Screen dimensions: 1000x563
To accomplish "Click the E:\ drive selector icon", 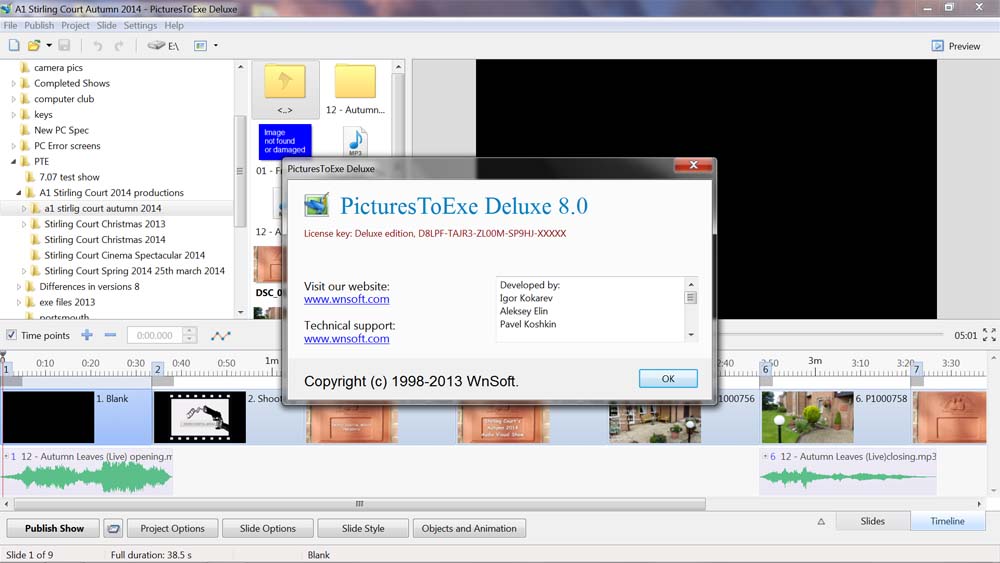I will pyautogui.click(x=163, y=46).
